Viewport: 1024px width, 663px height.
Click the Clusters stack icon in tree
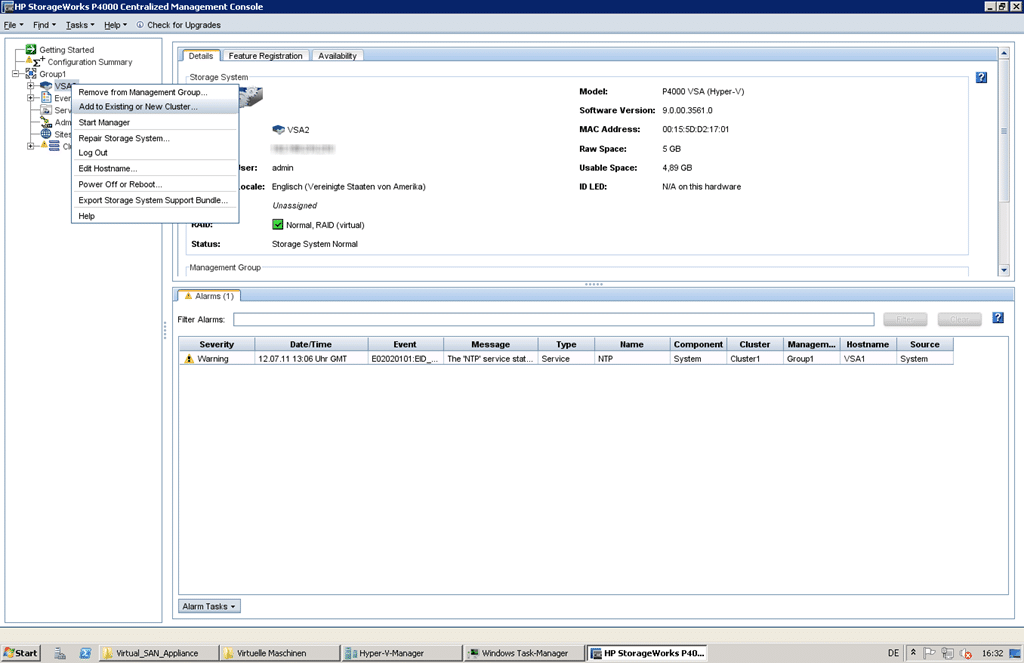point(54,146)
